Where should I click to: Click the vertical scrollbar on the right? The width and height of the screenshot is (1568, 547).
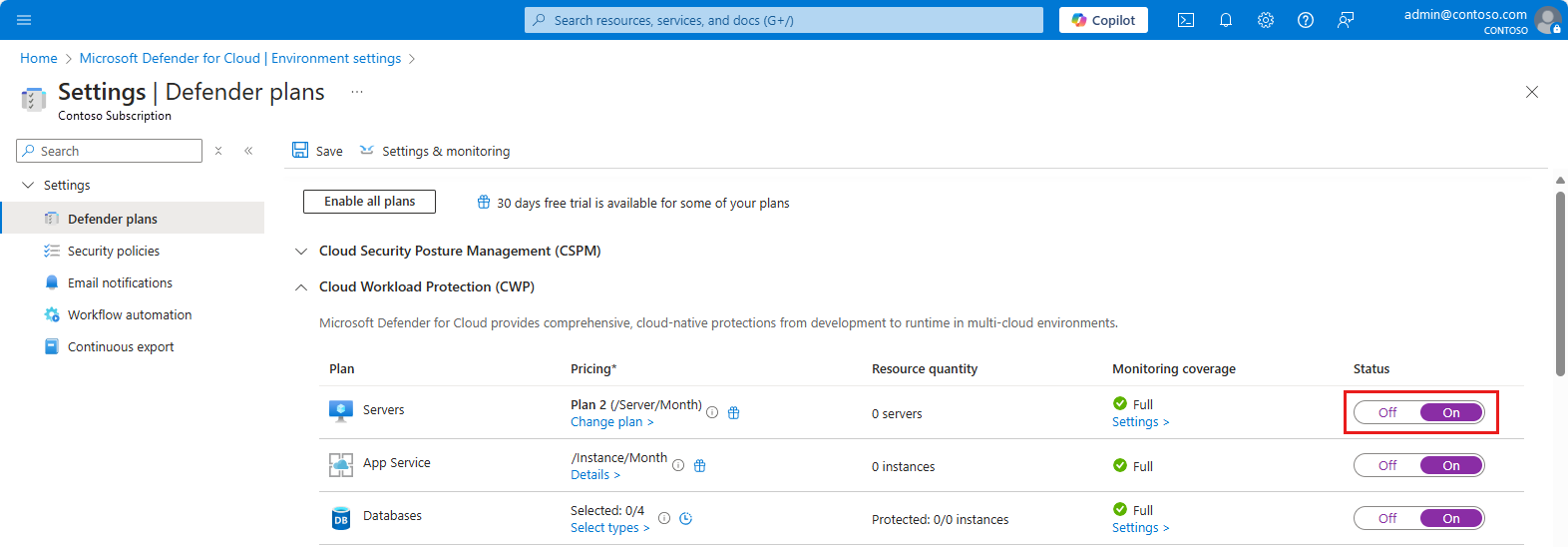tap(1560, 284)
